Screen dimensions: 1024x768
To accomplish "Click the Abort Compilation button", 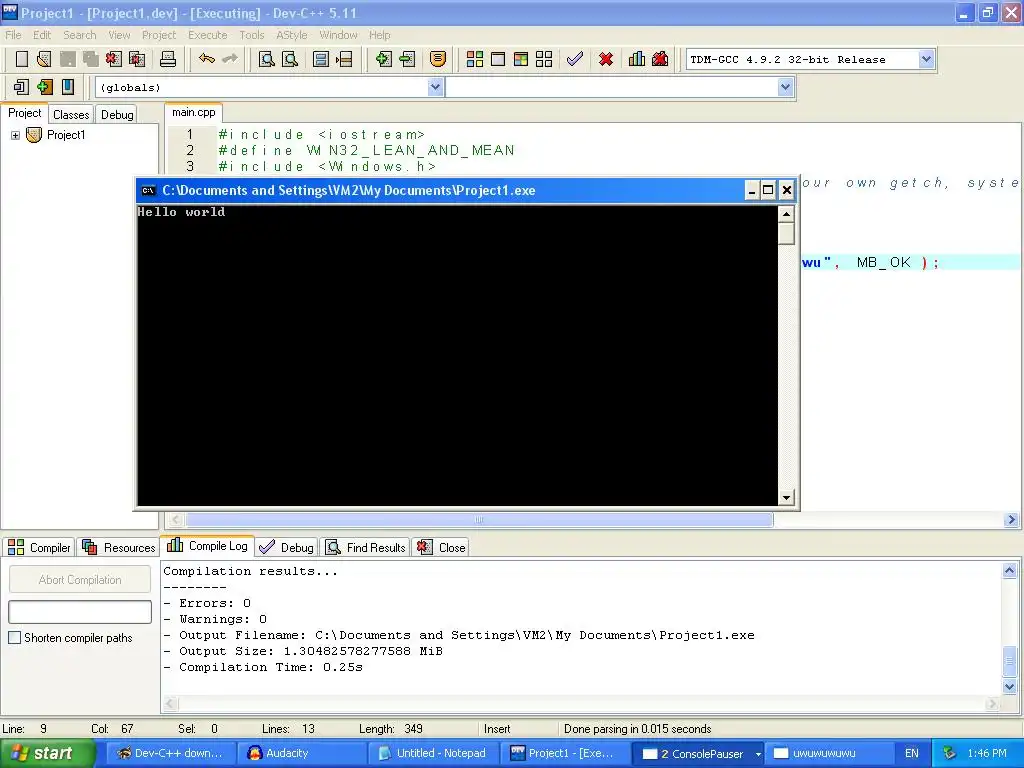I will [x=80, y=579].
